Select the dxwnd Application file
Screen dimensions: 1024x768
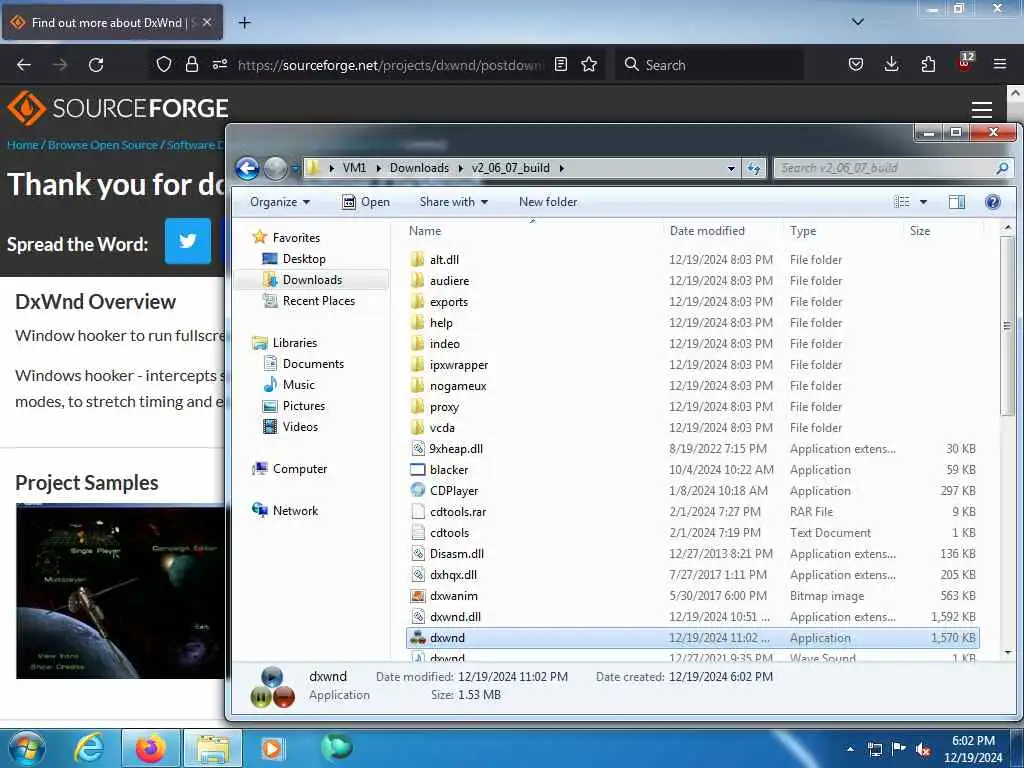pyautogui.click(x=692, y=637)
